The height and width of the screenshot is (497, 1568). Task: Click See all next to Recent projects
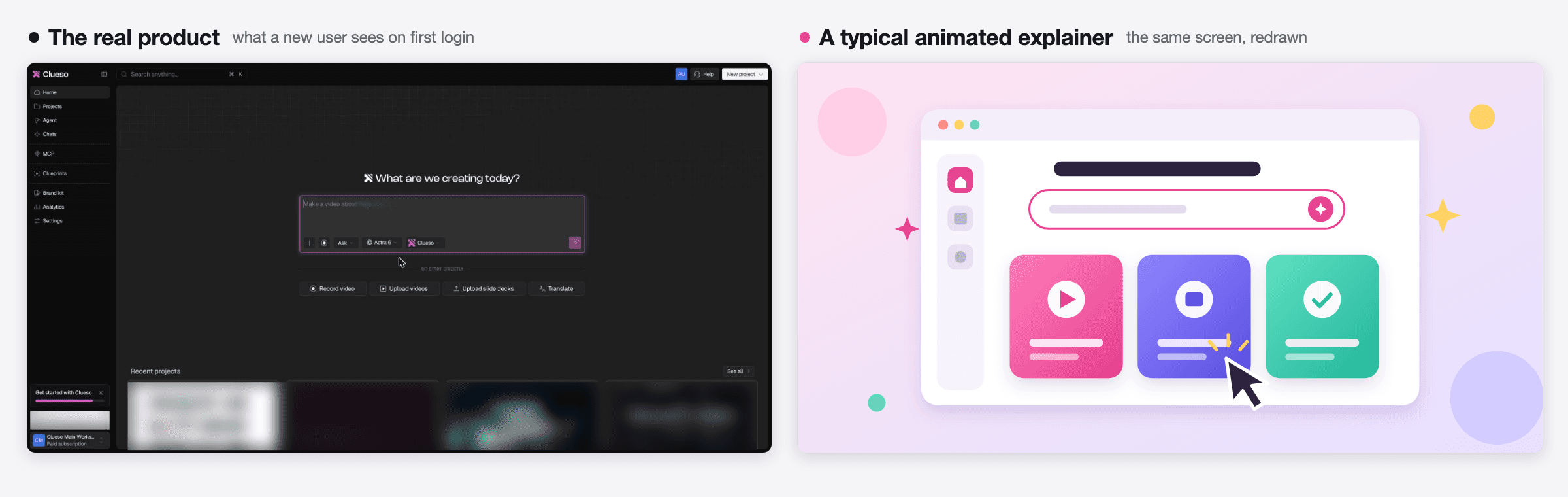739,371
